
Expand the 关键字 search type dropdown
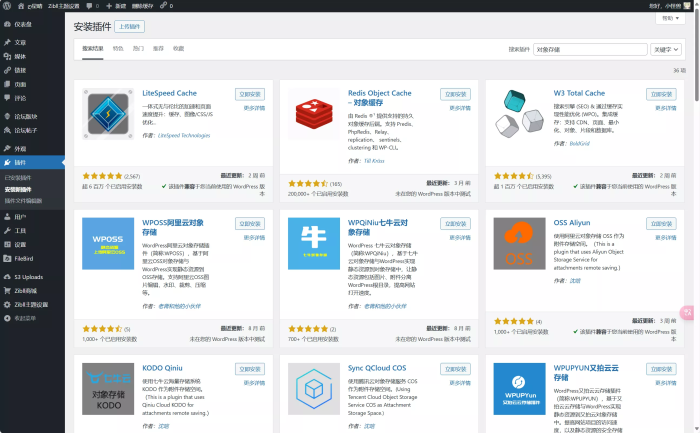click(662, 48)
